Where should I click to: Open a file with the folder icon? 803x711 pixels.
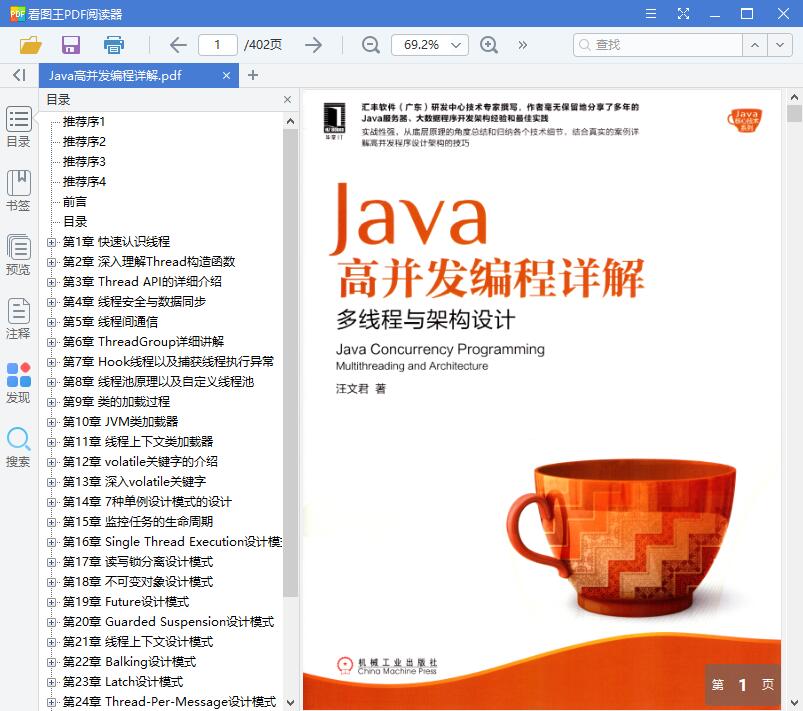(30, 45)
